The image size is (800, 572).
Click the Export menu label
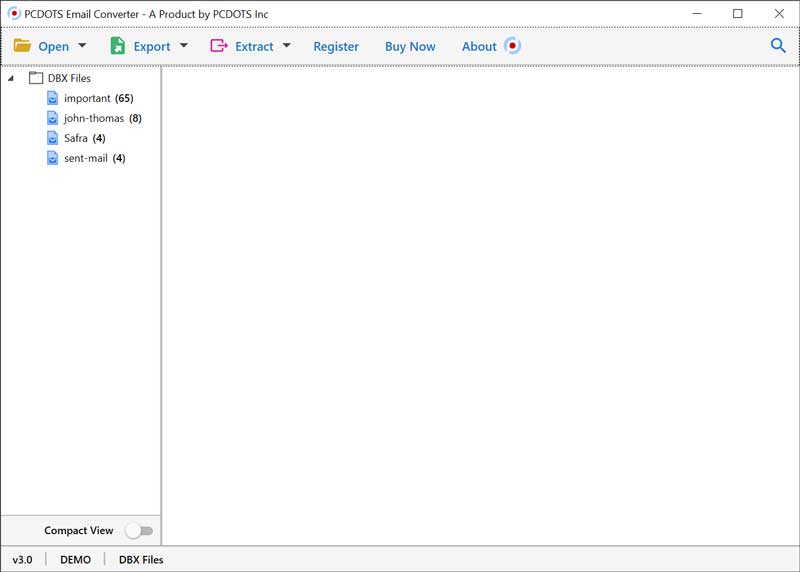(x=152, y=46)
